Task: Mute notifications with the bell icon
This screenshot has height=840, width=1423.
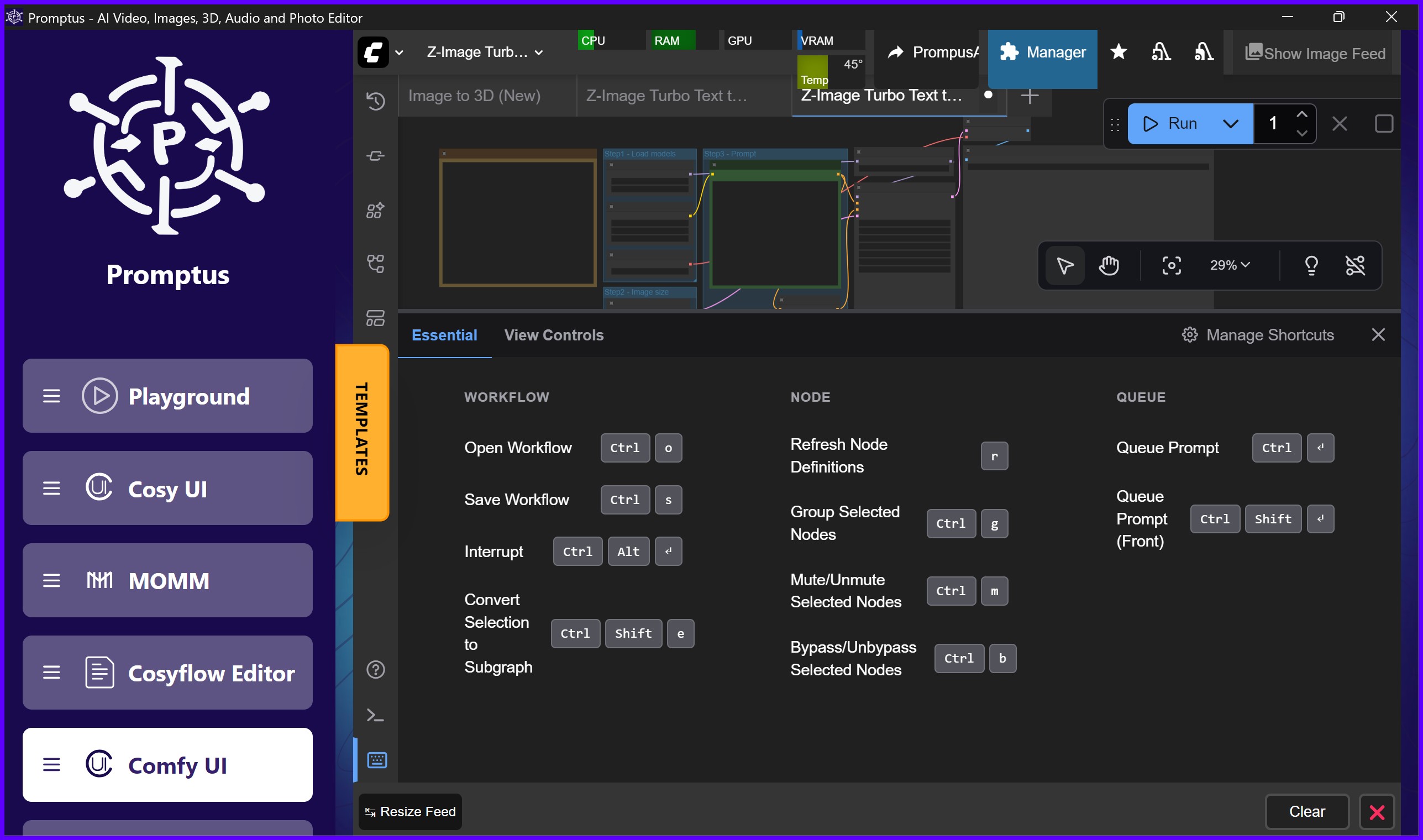Action: (1204, 52)
